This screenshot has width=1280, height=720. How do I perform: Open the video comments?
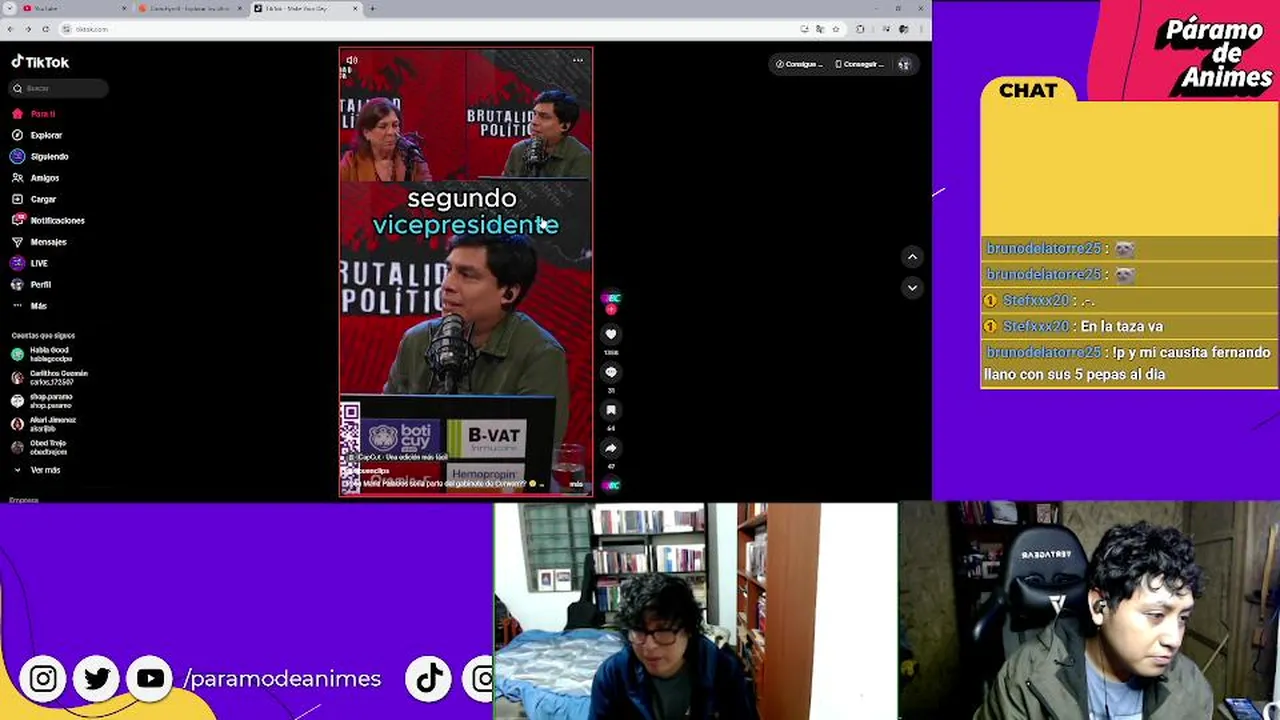tap(611, 372)
